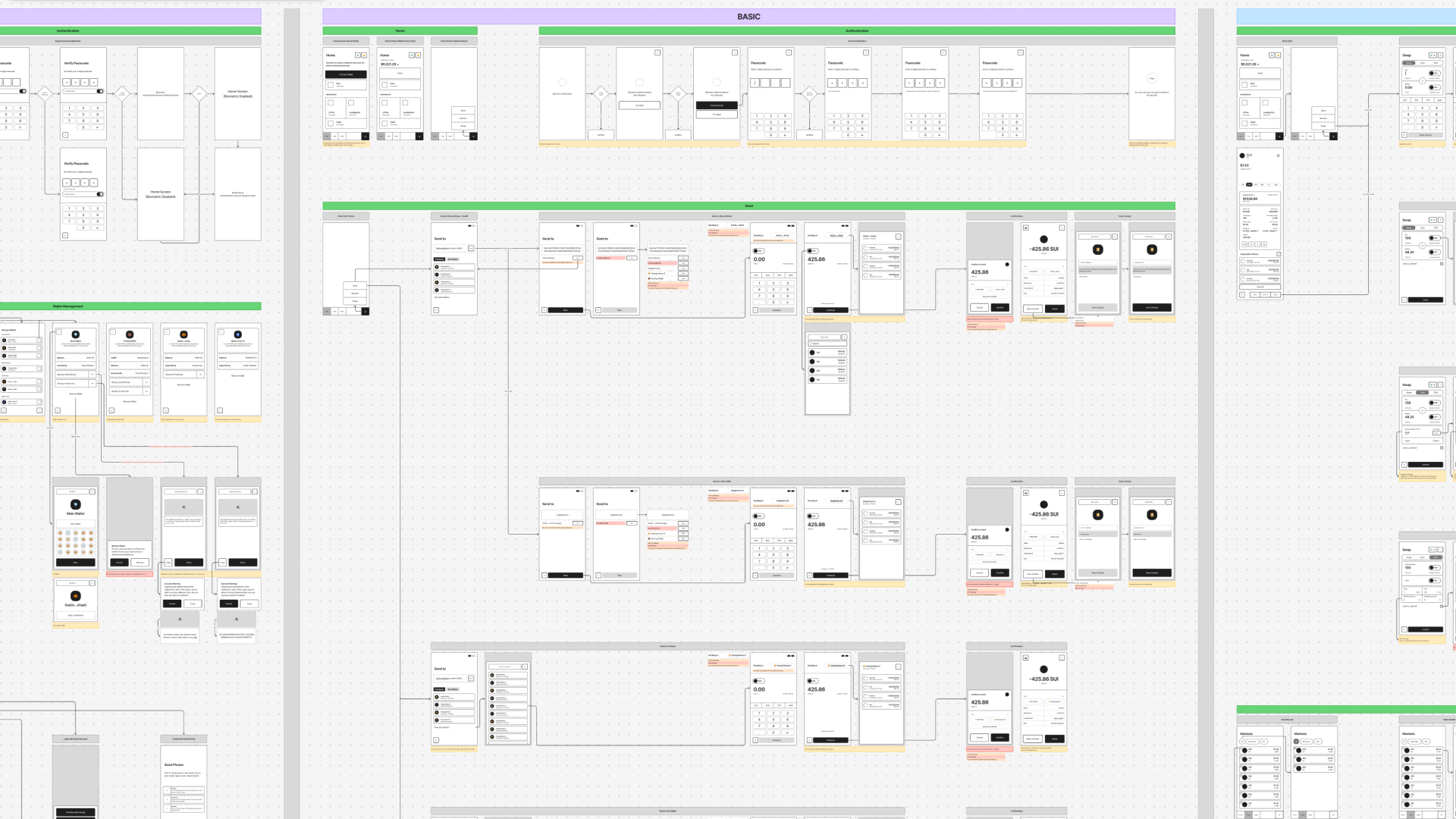The image size is (1456, 819).
Task: Enable the biometrics toggle on the Verify Passcode screen
Action: tap(99, 91)
